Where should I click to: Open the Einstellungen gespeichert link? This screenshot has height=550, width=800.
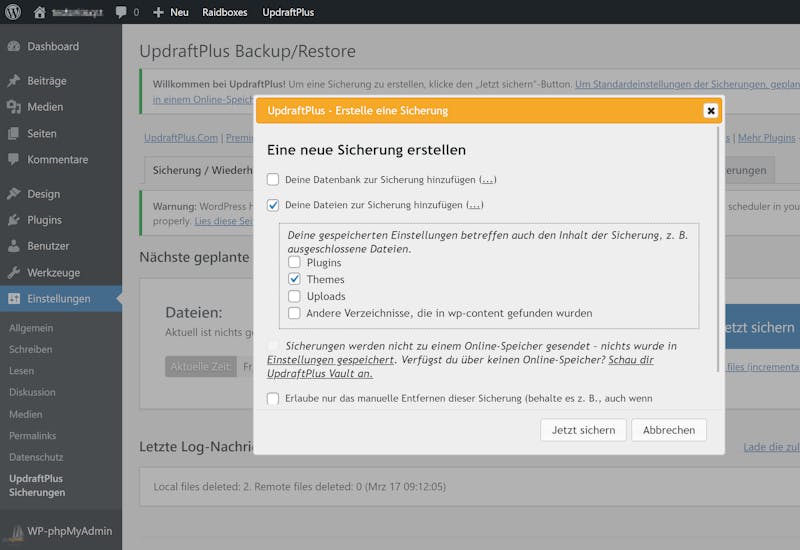coord(330,360)
